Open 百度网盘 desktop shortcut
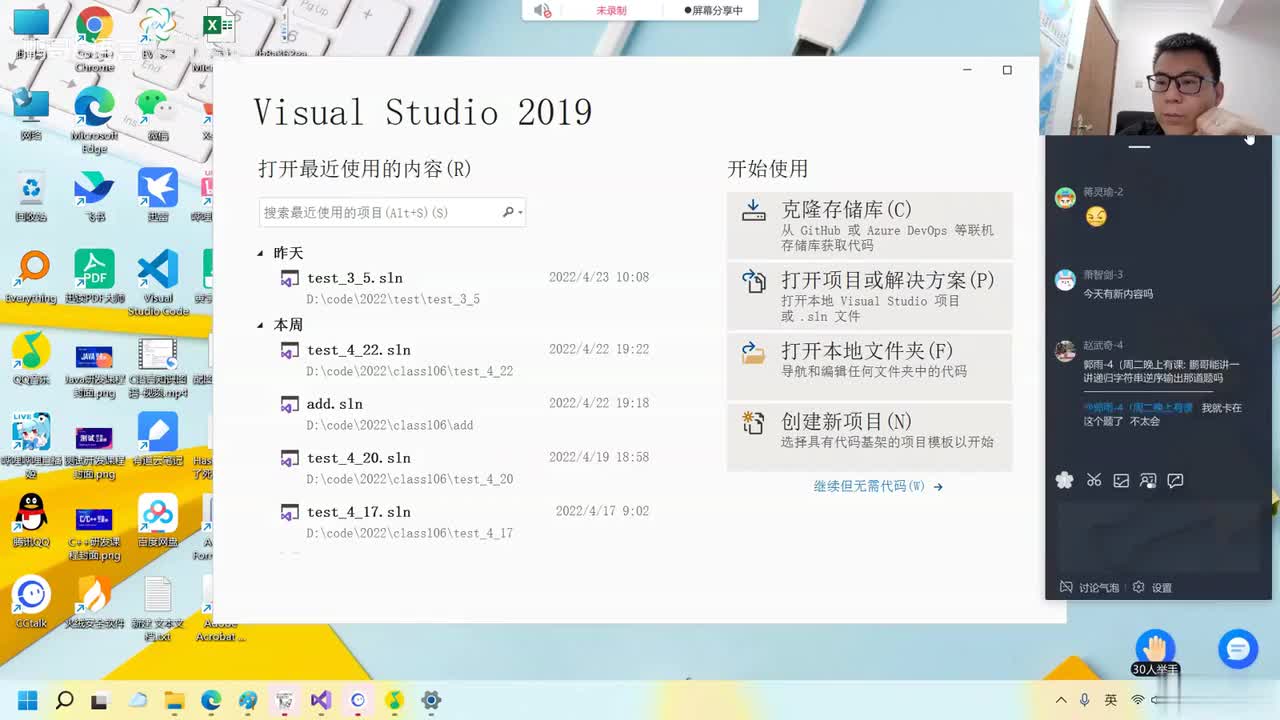 pos(157,520)
